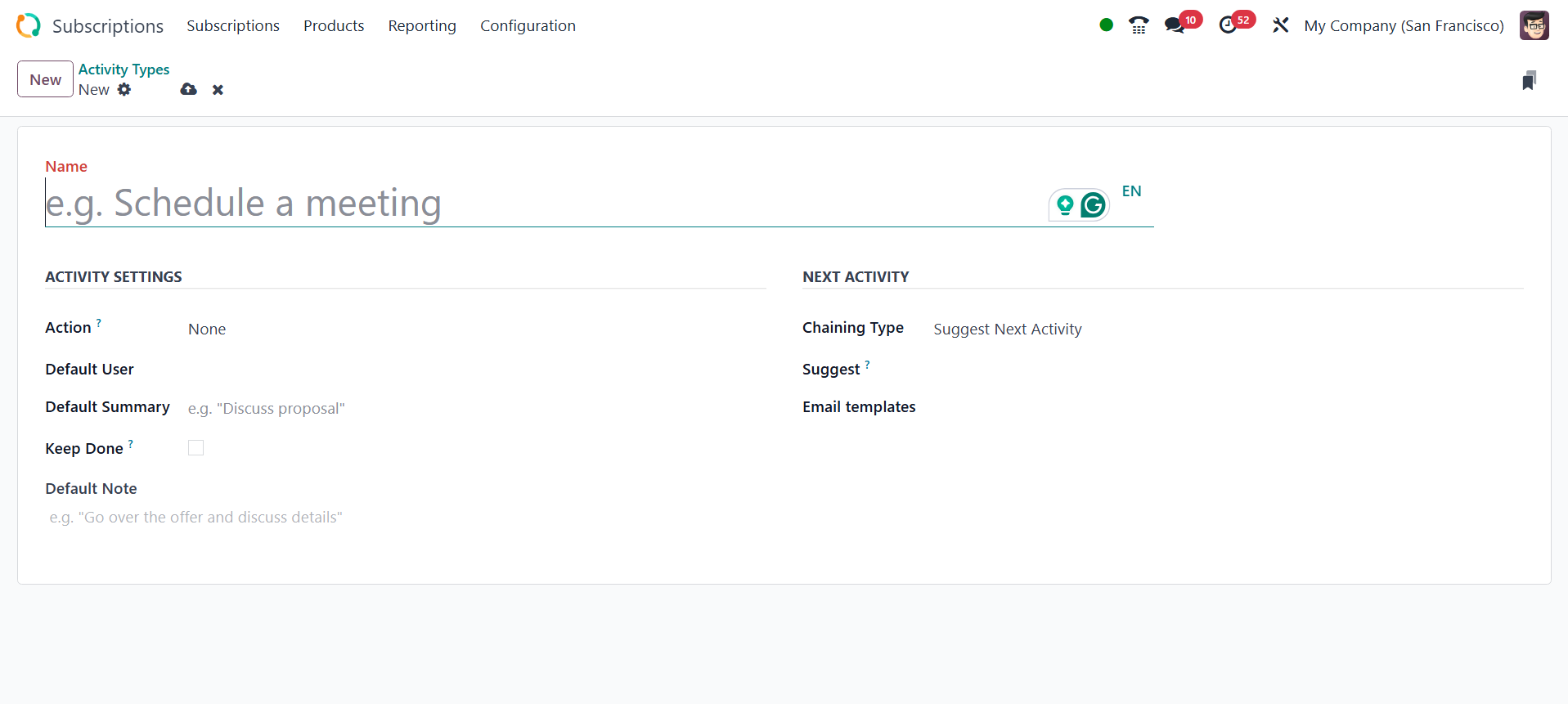The height and width of the screenshot is (704, 1568).
Task: Click the bookmark icon at top right
Action: (x=1529, y=80)
